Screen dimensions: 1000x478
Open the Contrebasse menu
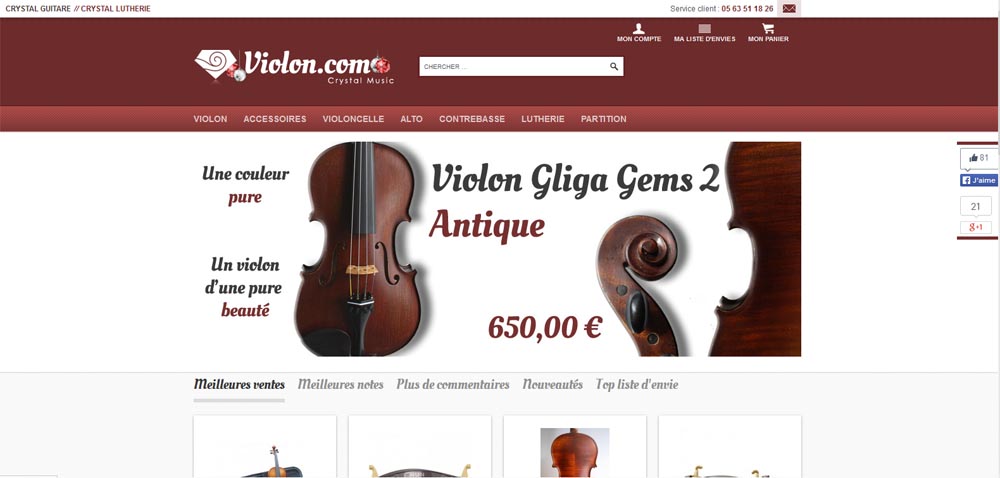[x=472, y=119]
